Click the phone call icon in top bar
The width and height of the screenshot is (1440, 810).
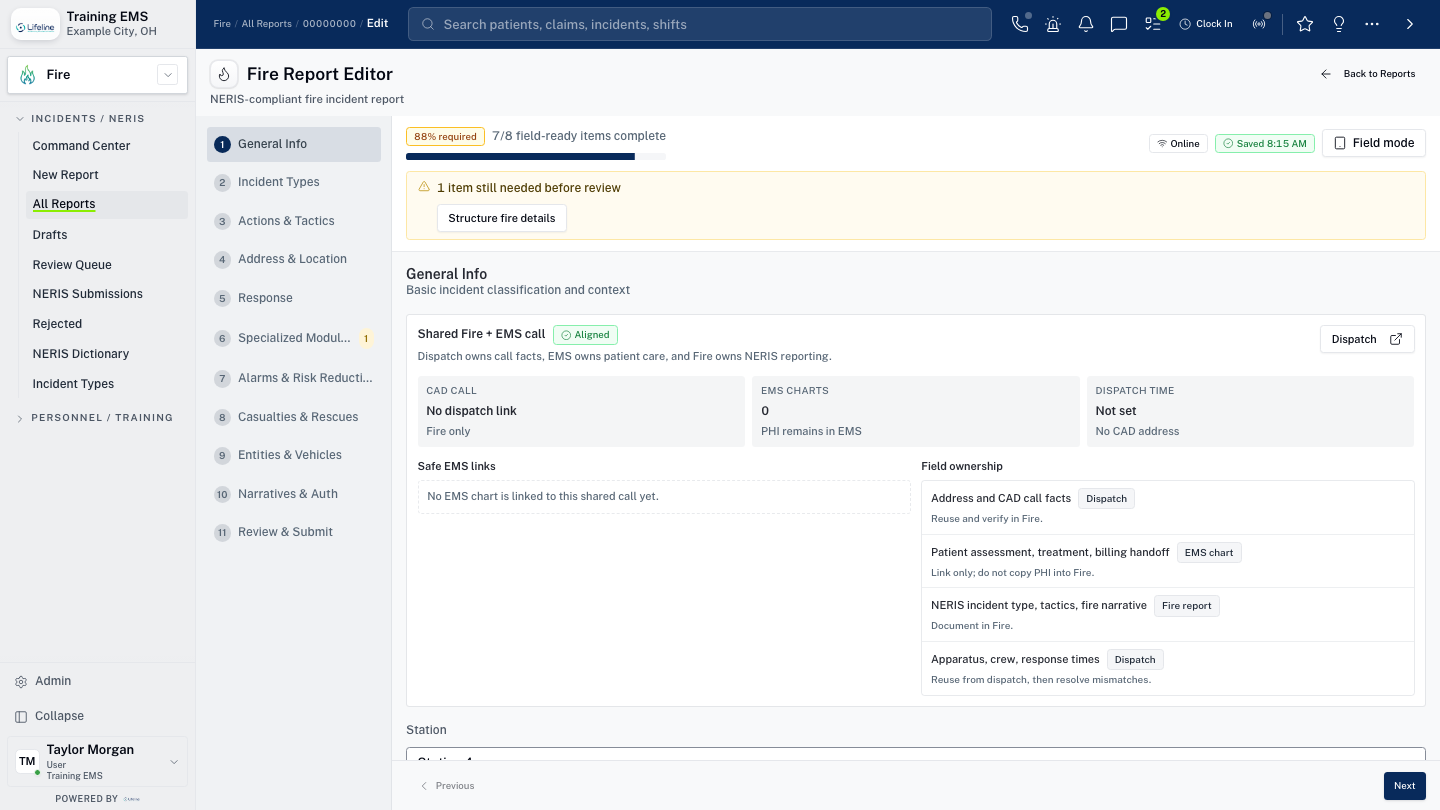(x=1020, y=24)
